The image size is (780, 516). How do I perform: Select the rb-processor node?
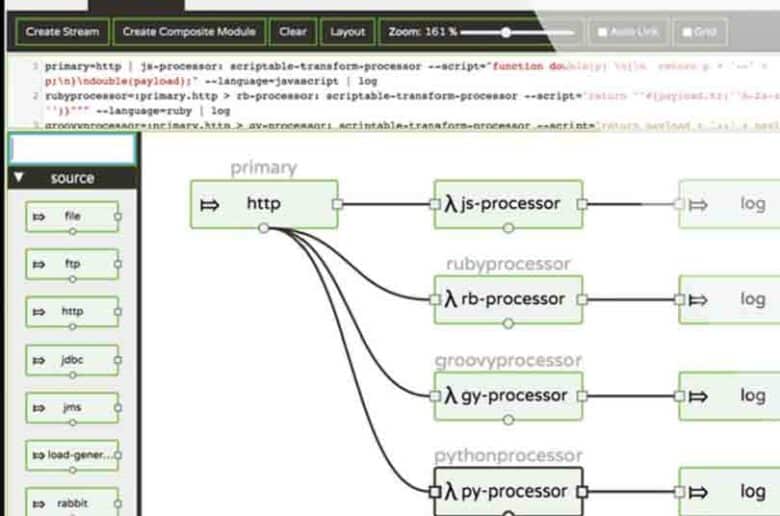click(508, 300)
